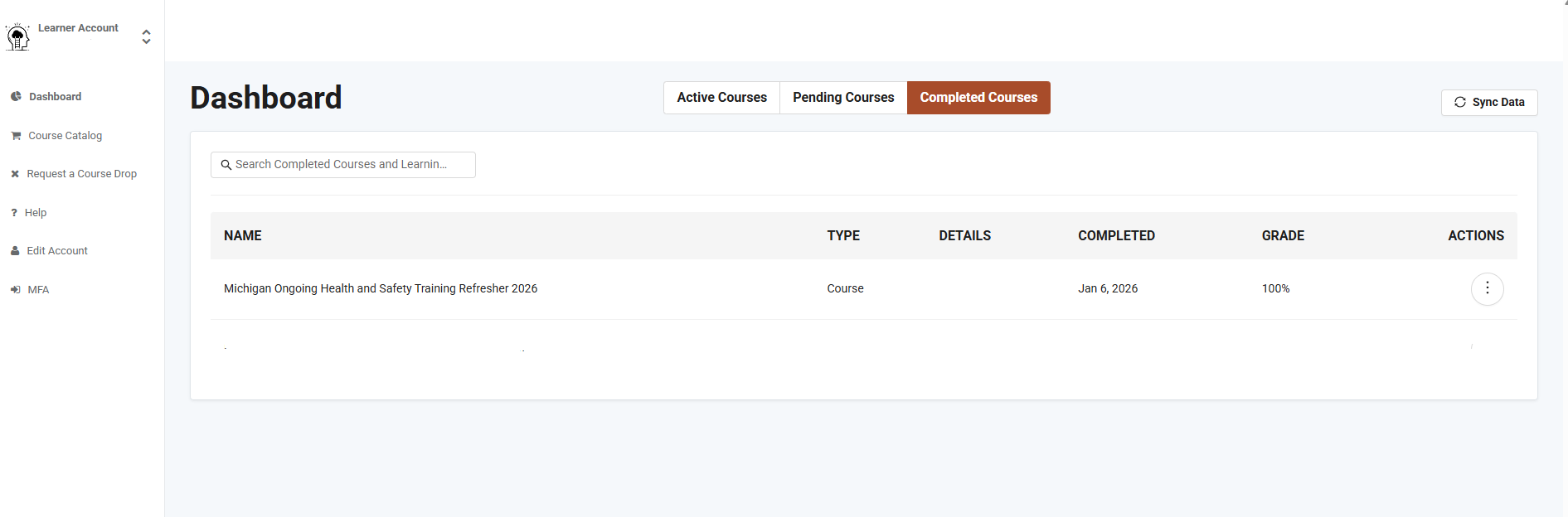This screenshot has height=517, width=1568.
Task: Open Course Catalog via the cart icon
Action: (16, 136)
